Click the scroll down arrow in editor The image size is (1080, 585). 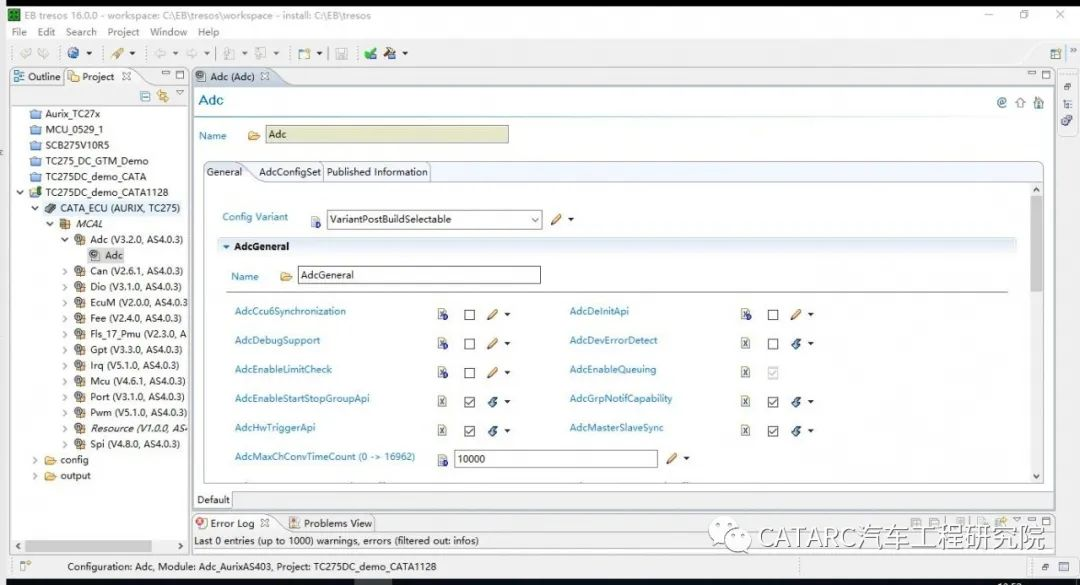[x=1036, y=476]
